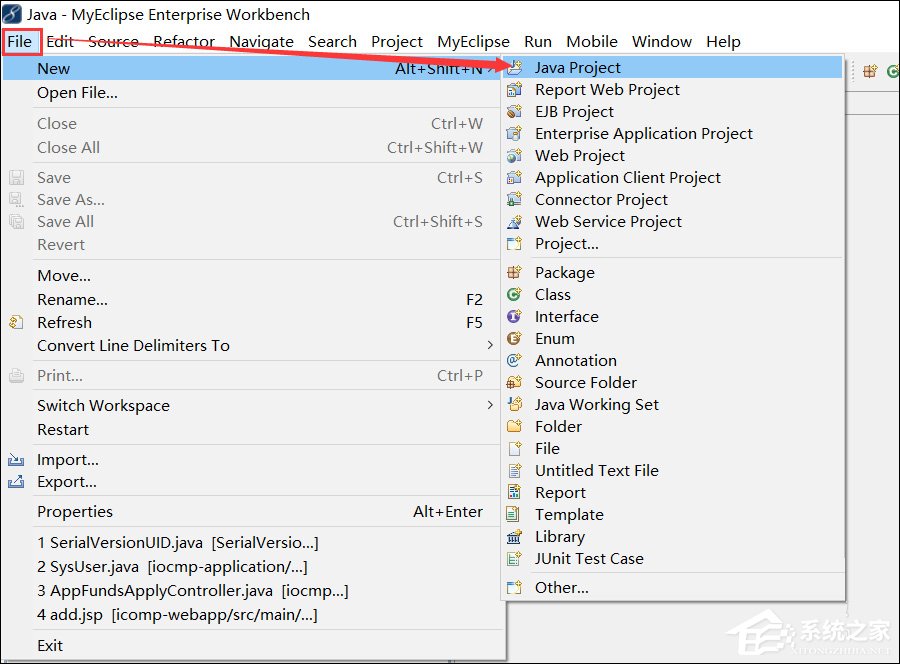Open the Edit menu
The height and width of the screenshot is (664, 900).
pos(60,41)
